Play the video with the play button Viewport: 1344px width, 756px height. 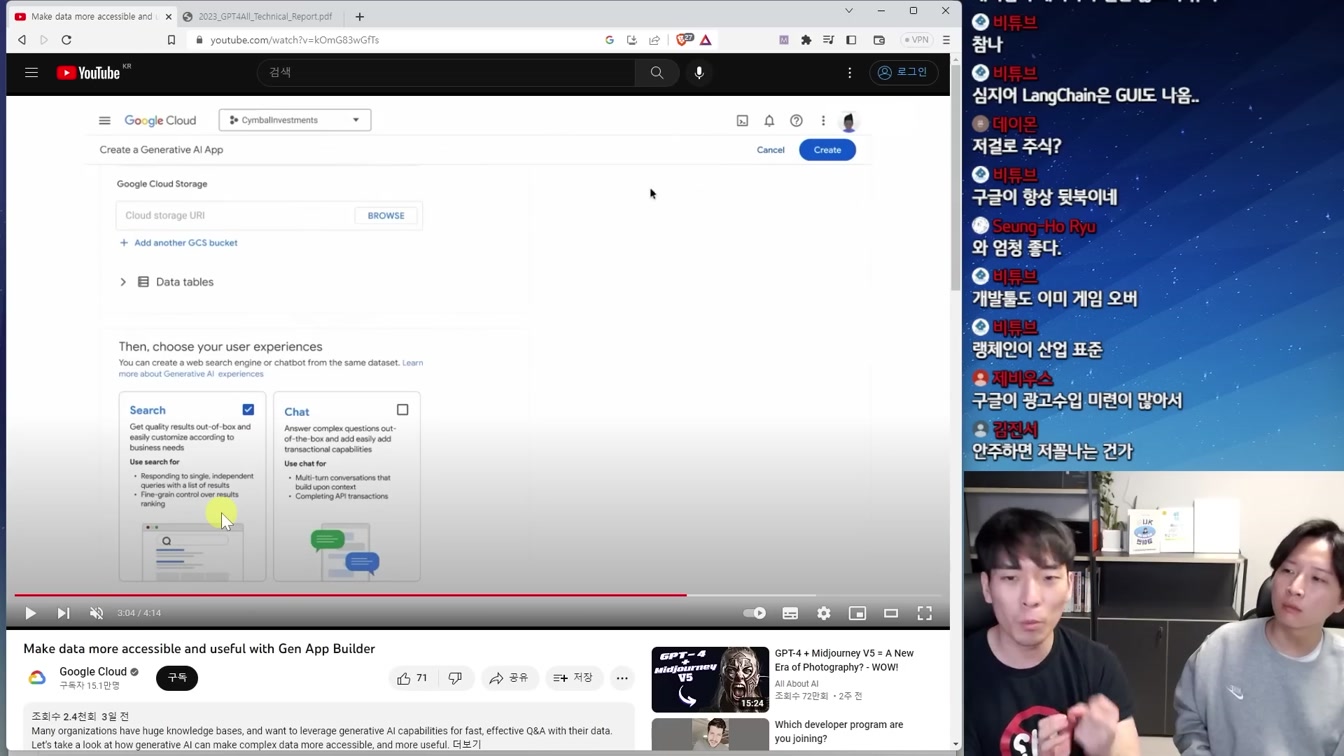click(30, 613)
